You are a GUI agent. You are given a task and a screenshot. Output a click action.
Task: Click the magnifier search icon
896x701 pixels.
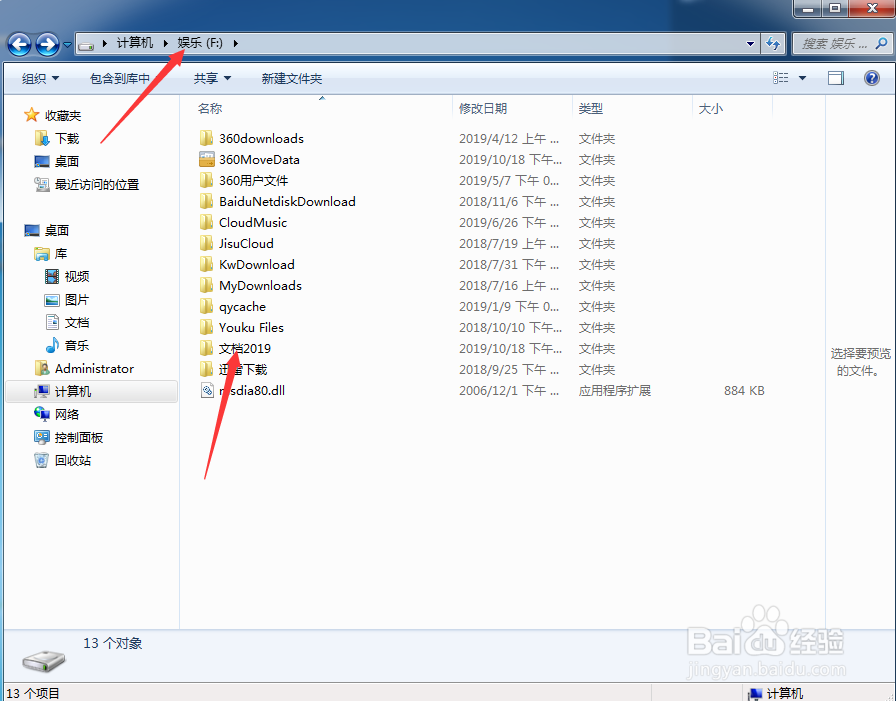point(882,43)
